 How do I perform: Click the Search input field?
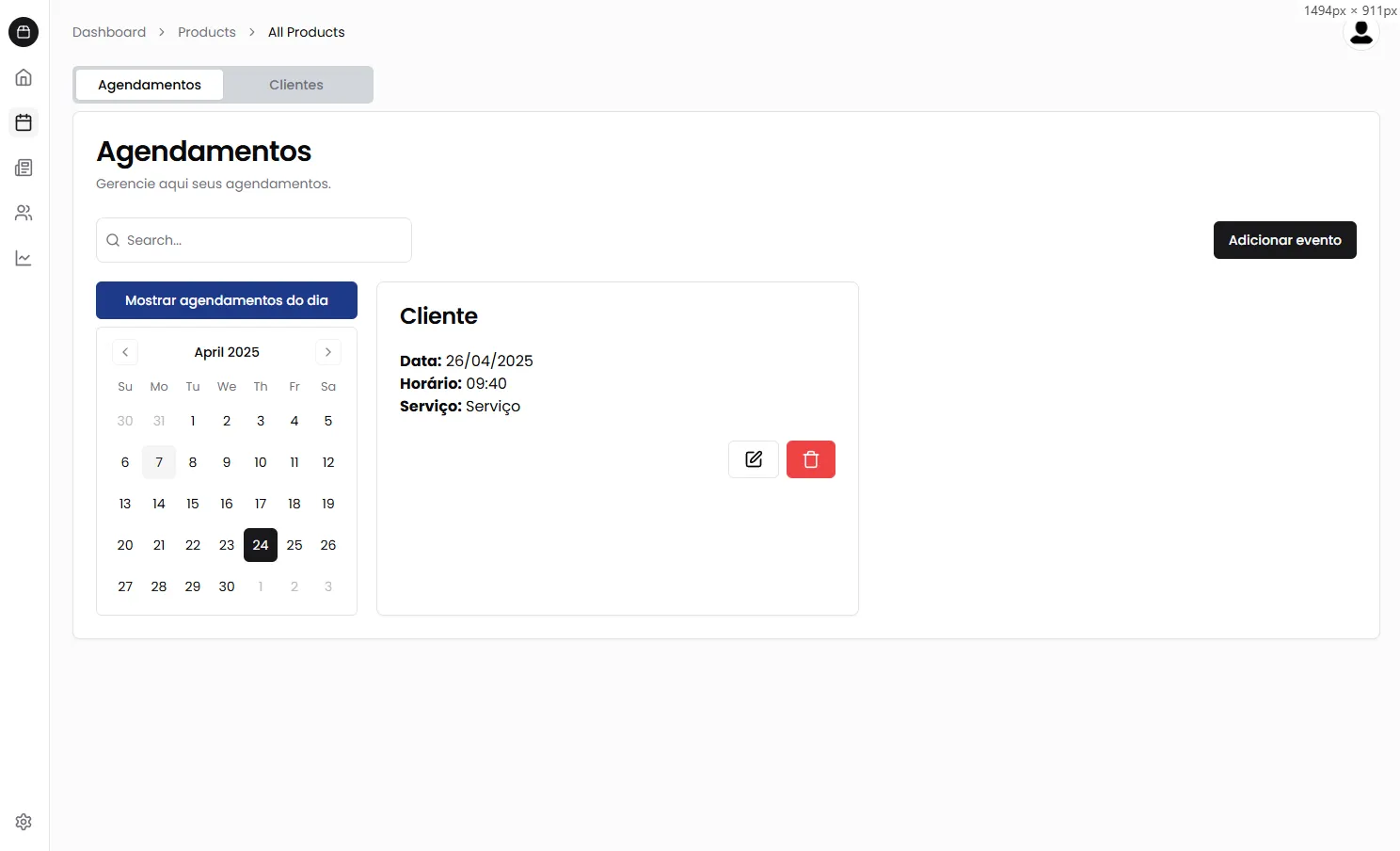(254, 240)
